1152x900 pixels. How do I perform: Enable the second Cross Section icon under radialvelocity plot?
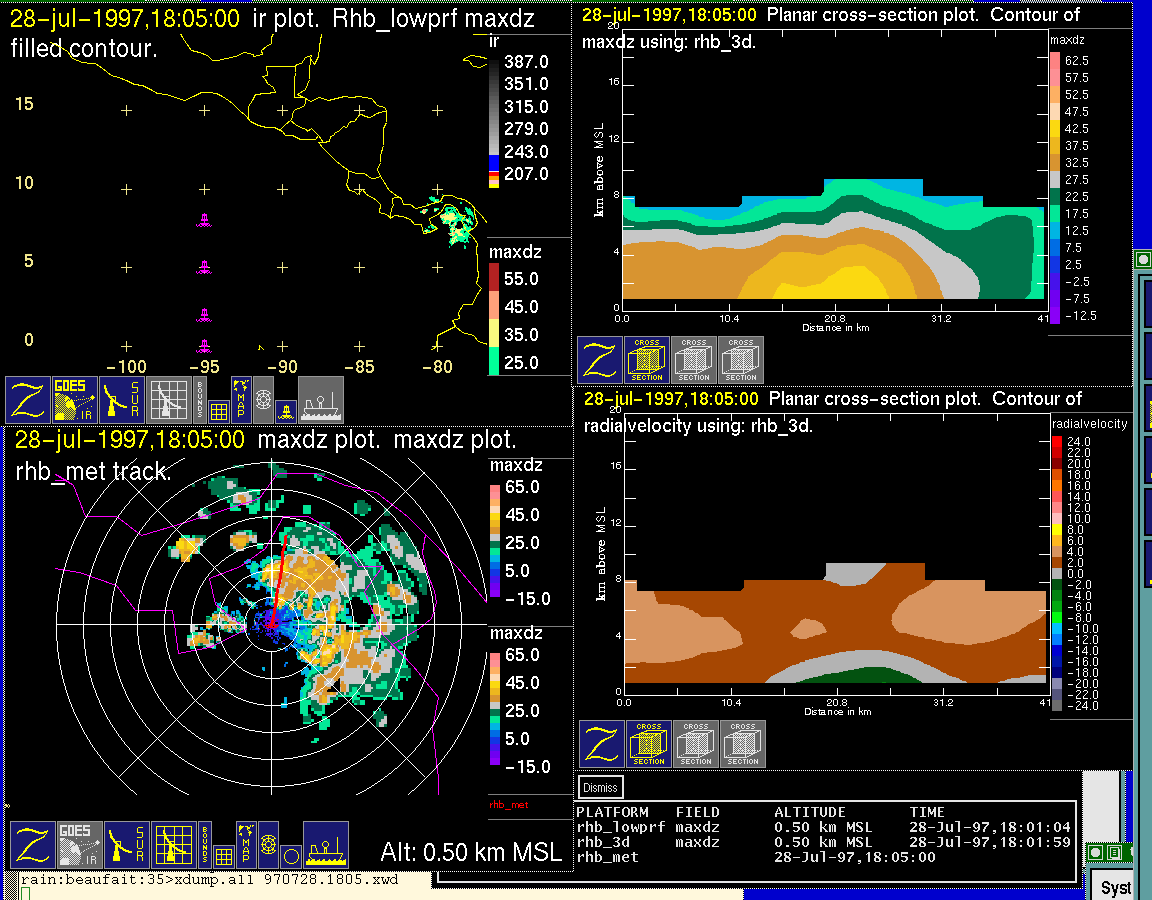coord(696,744)
